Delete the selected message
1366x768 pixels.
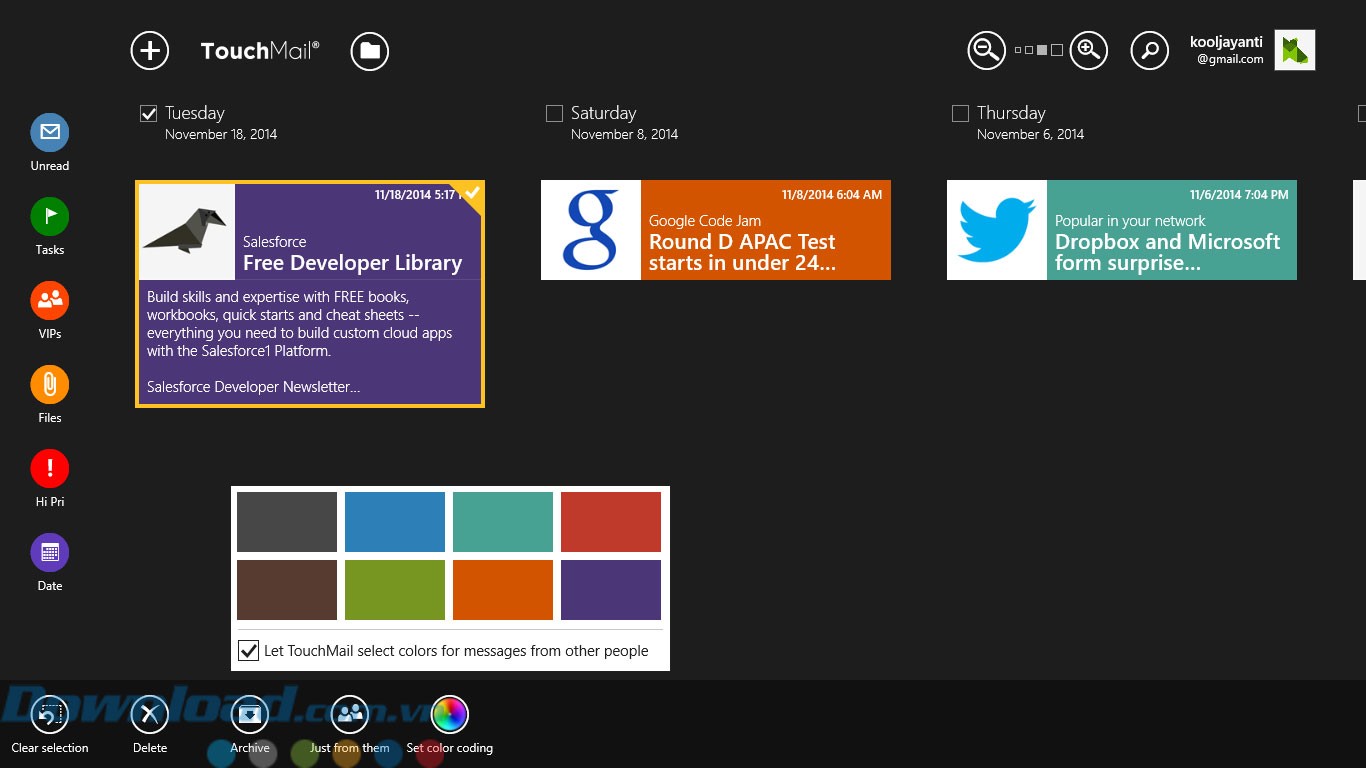pos(150,715)
